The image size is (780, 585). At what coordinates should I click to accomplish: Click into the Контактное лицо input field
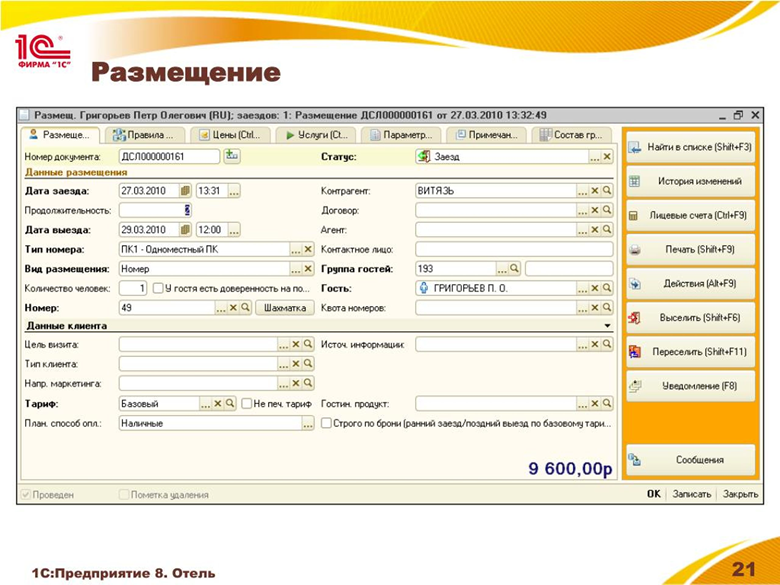513,249
